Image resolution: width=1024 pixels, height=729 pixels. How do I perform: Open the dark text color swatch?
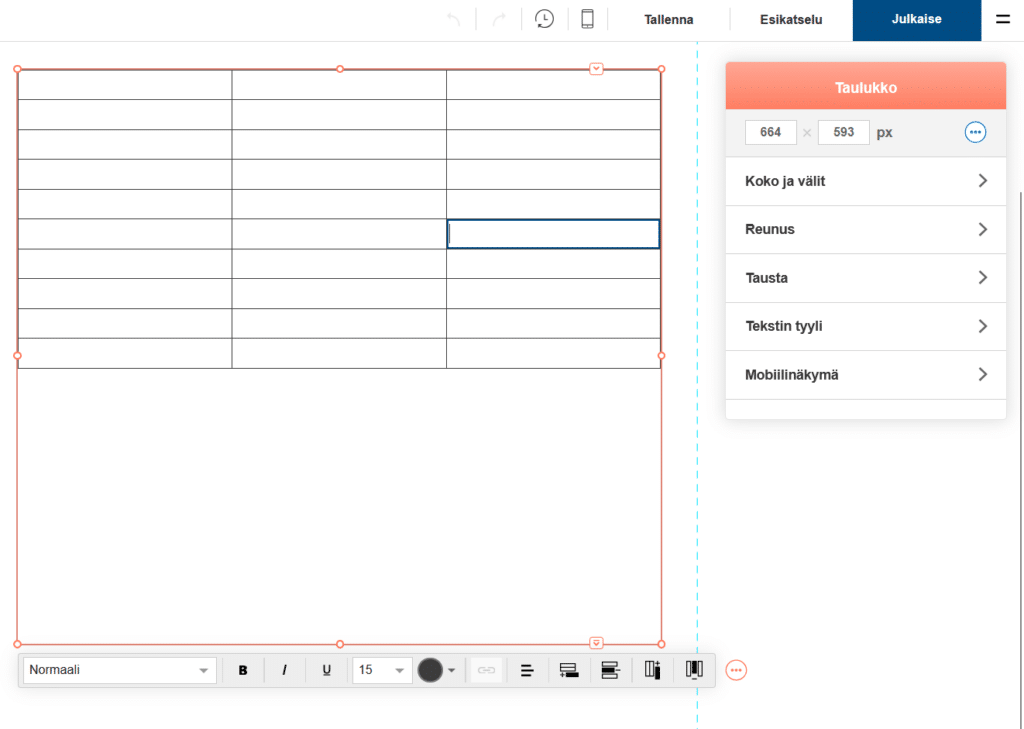[431, 670]
